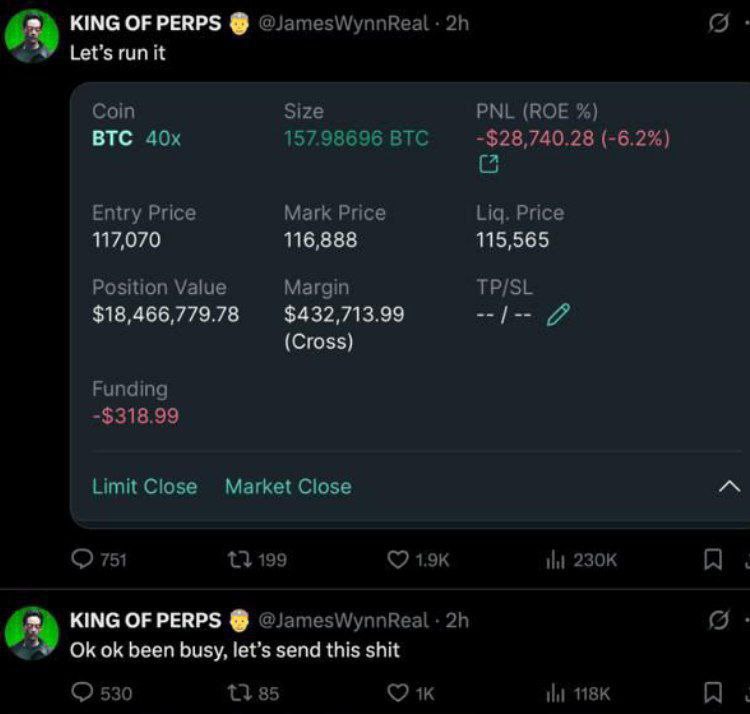The image size is (750, 714).
Task: Open @JamesWynnReal handle on second tweet
Action: 343,620
